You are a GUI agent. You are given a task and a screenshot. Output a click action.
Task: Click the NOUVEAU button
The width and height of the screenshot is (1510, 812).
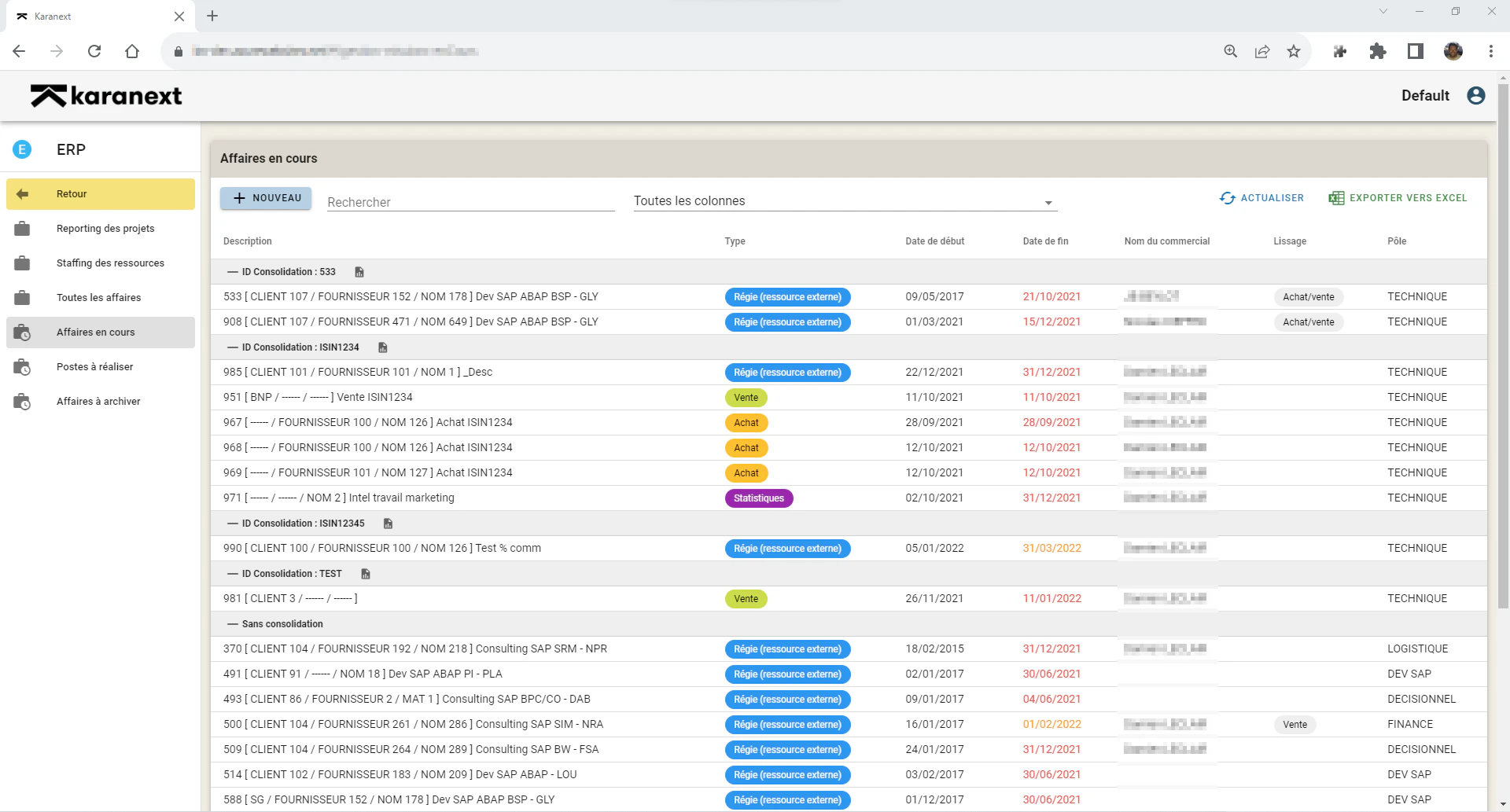[266, 198]
